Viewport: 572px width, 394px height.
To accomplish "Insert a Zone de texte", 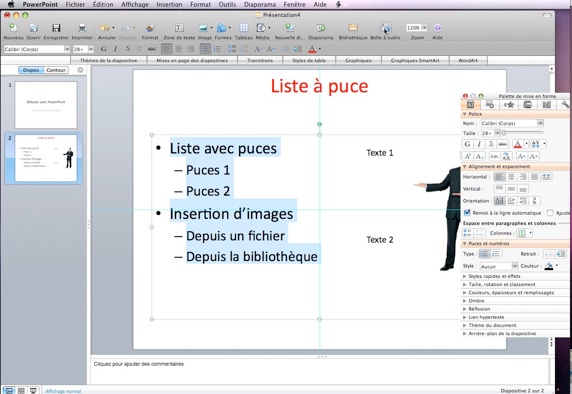I will [179, 28].
